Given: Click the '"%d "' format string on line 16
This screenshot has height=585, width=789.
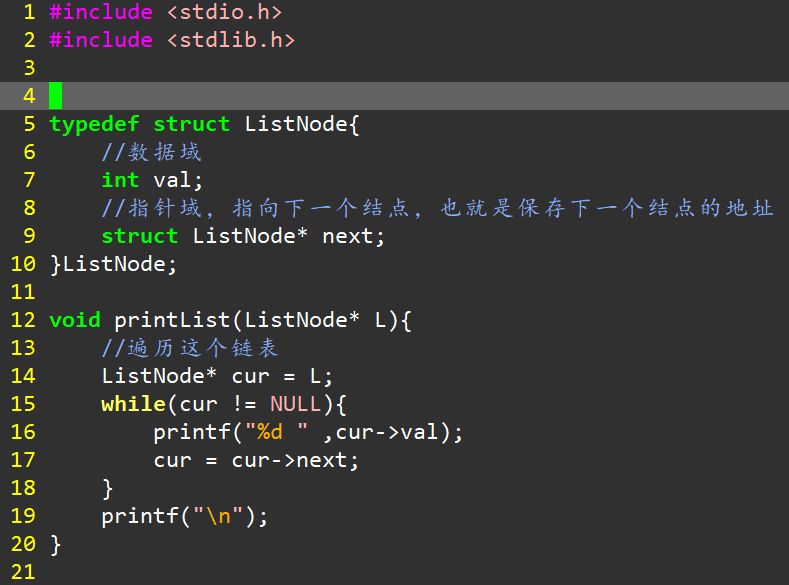Looking at the screenshot, I should (x=276, y=432).
